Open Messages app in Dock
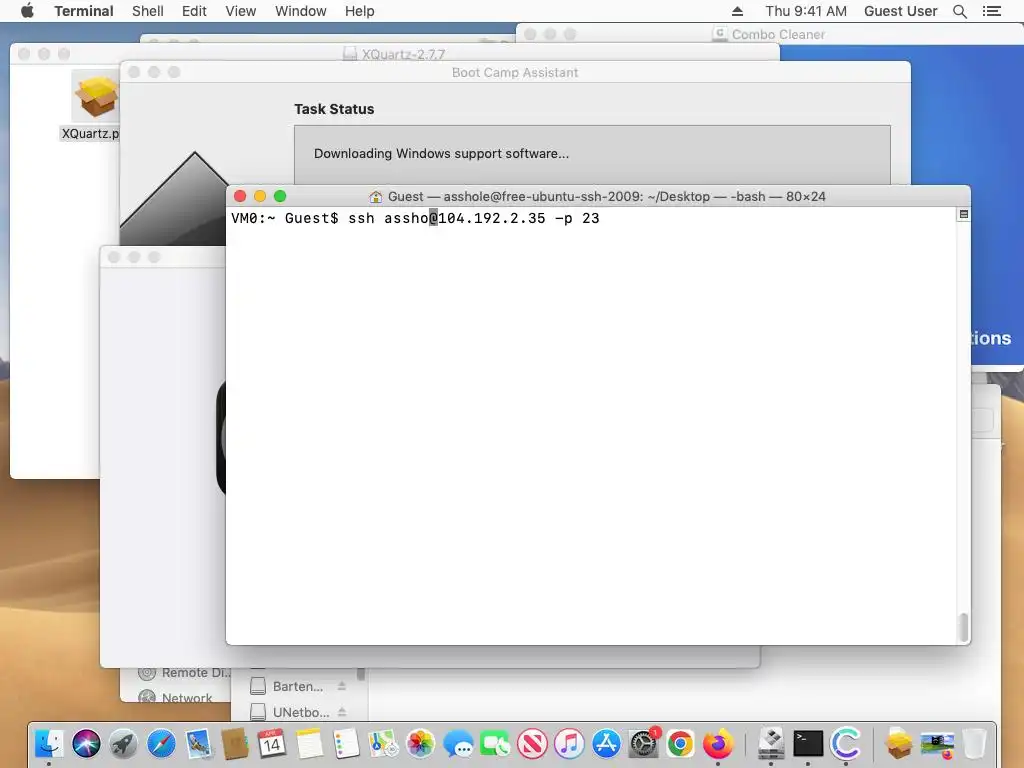Image resolution: width=1024 pixels, height=768 pixels. coord(458,743)
